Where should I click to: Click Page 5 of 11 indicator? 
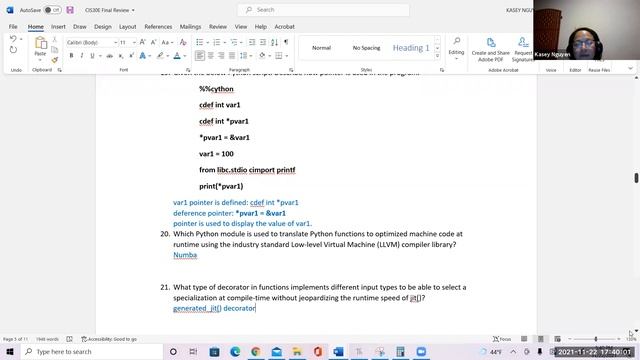coord(16,339)
